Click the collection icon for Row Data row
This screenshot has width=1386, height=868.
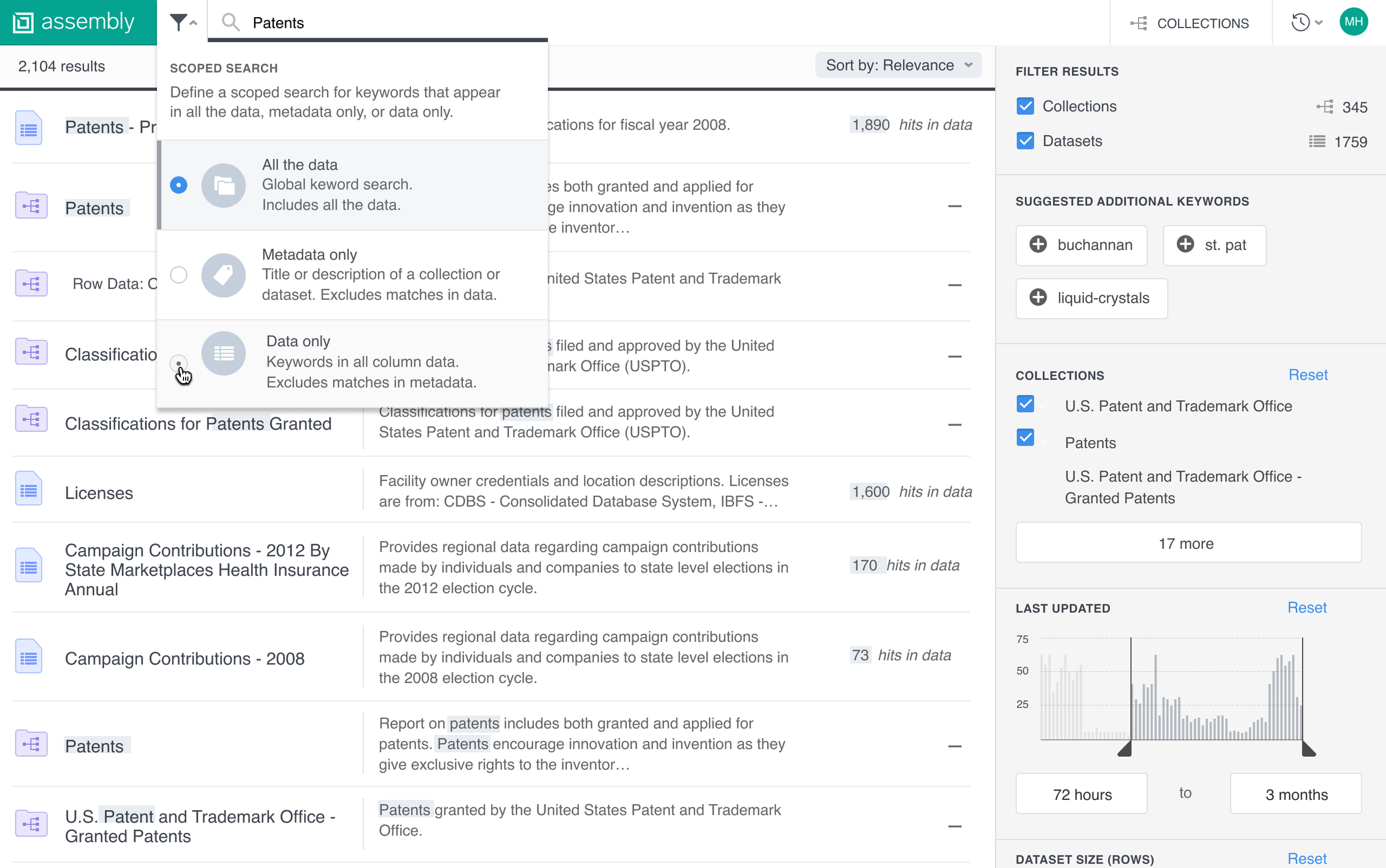(x=31, y=284)
